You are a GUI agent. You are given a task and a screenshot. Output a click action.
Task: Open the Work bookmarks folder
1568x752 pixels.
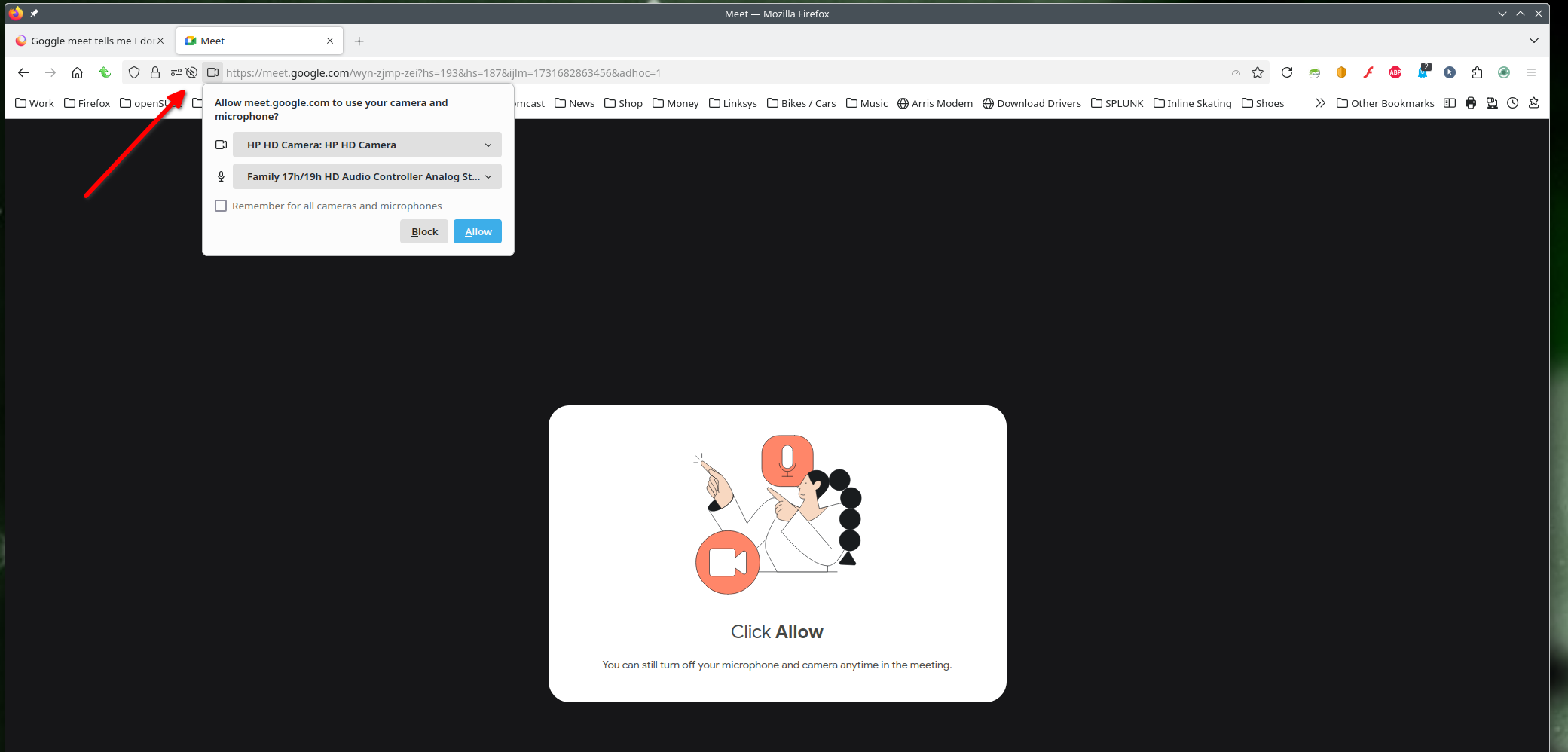click(x=35, y=103)
